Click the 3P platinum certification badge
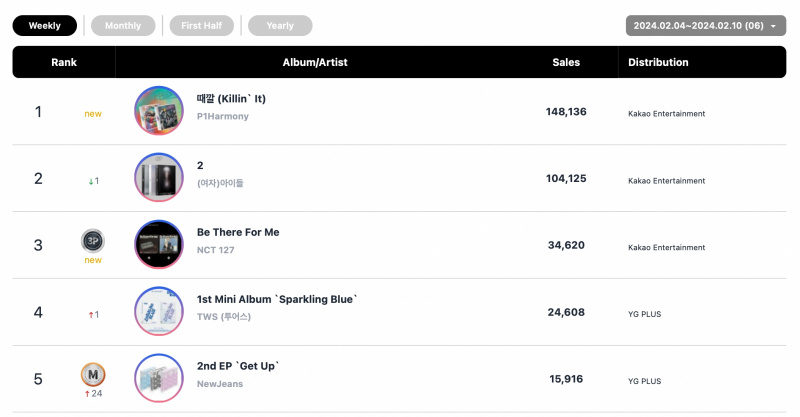This screenshot has height=417, width=800. pos(93,241)
